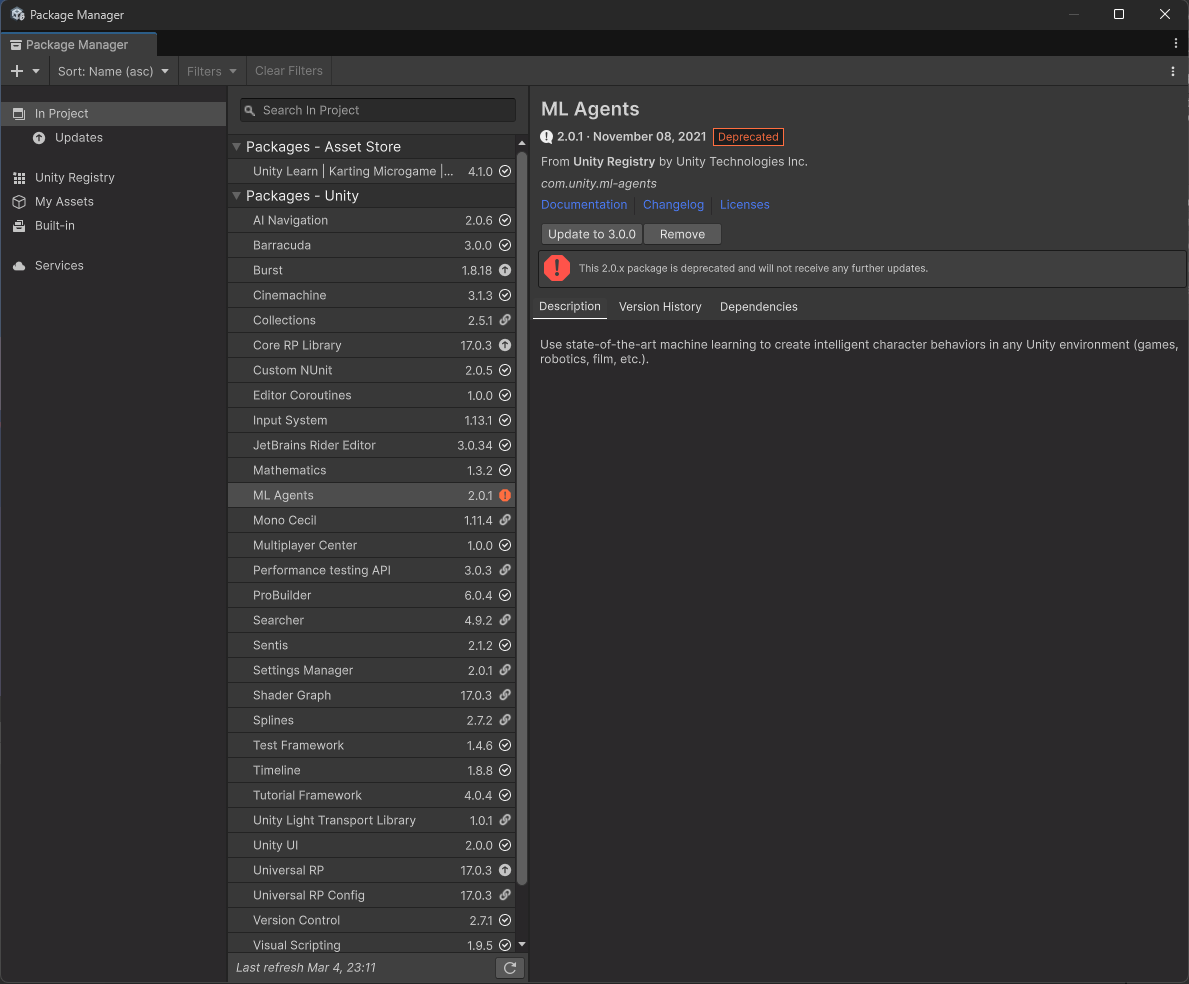
Task: Switch to the Description tab
Action: coord(569,306)
